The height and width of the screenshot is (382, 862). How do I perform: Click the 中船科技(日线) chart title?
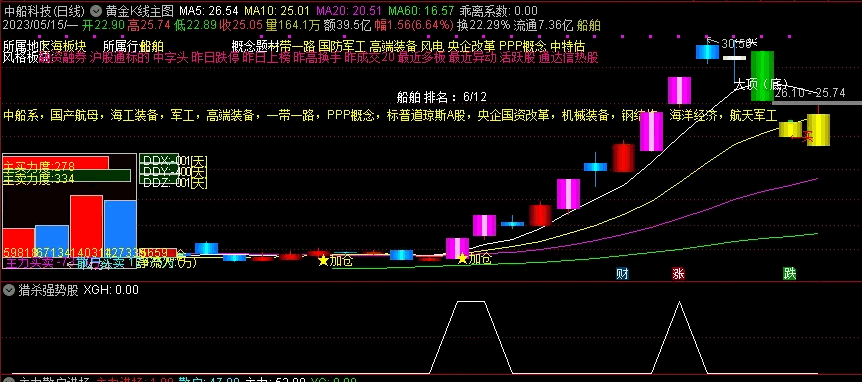point(45,10)
